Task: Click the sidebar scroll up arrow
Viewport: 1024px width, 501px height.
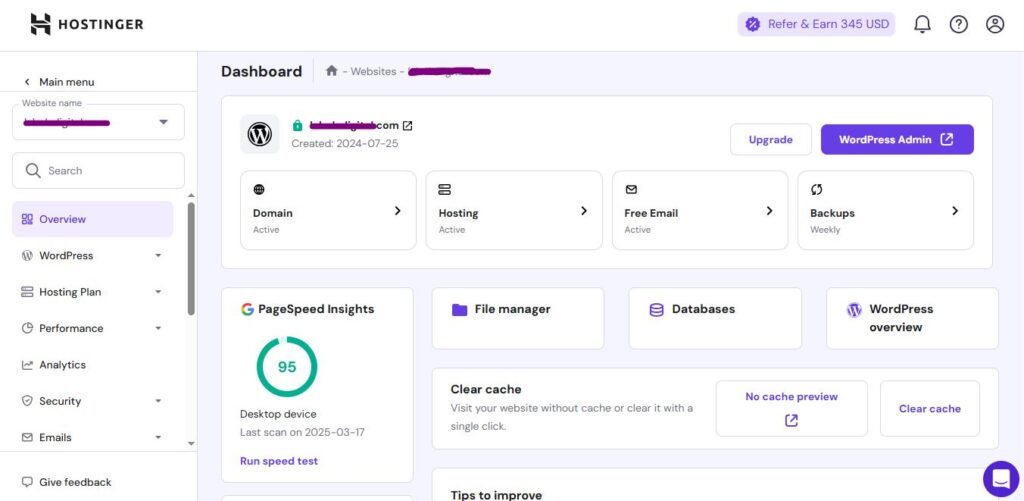Action: tap(191, 195)
